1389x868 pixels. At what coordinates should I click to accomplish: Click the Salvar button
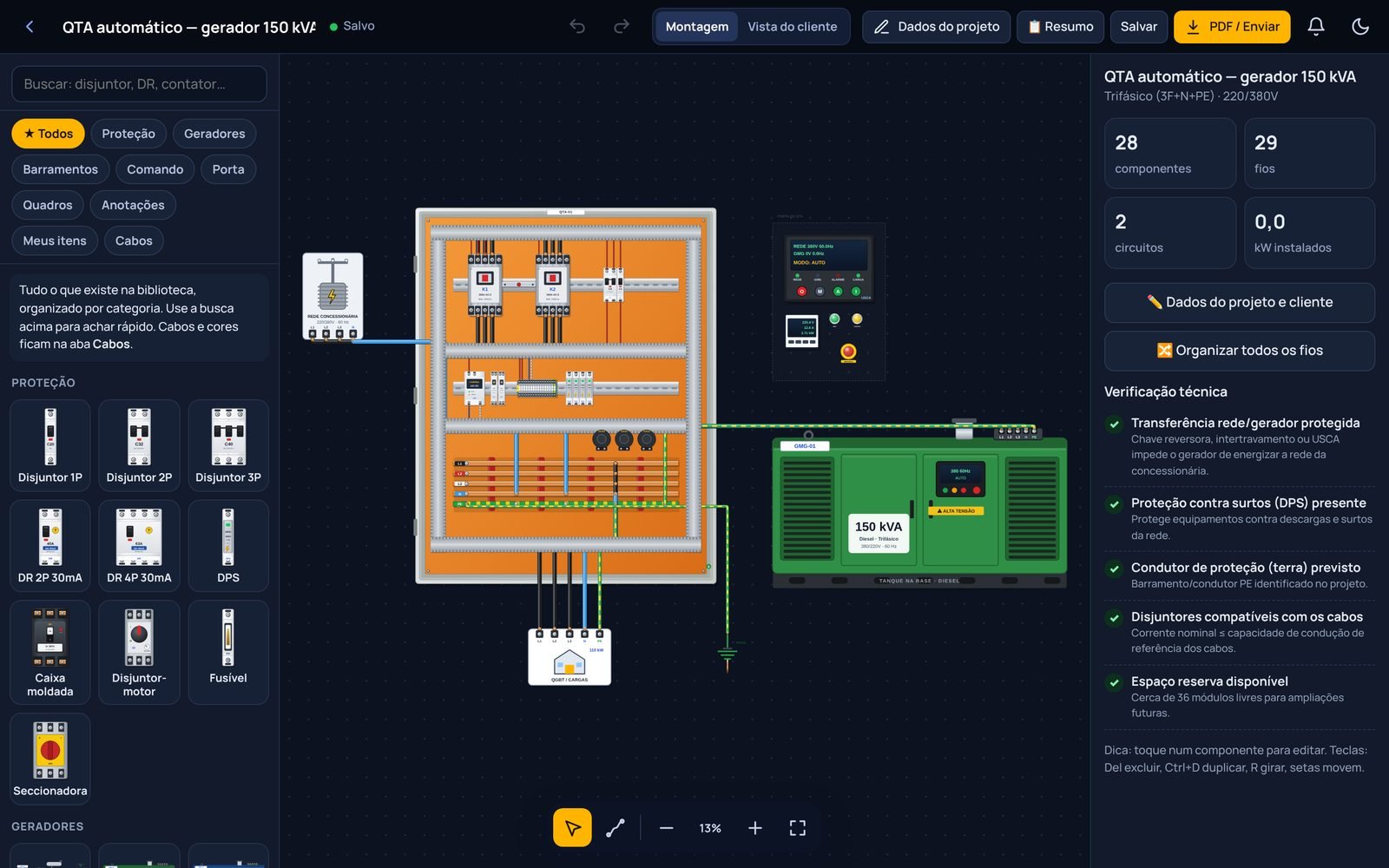click(1139, 27)
